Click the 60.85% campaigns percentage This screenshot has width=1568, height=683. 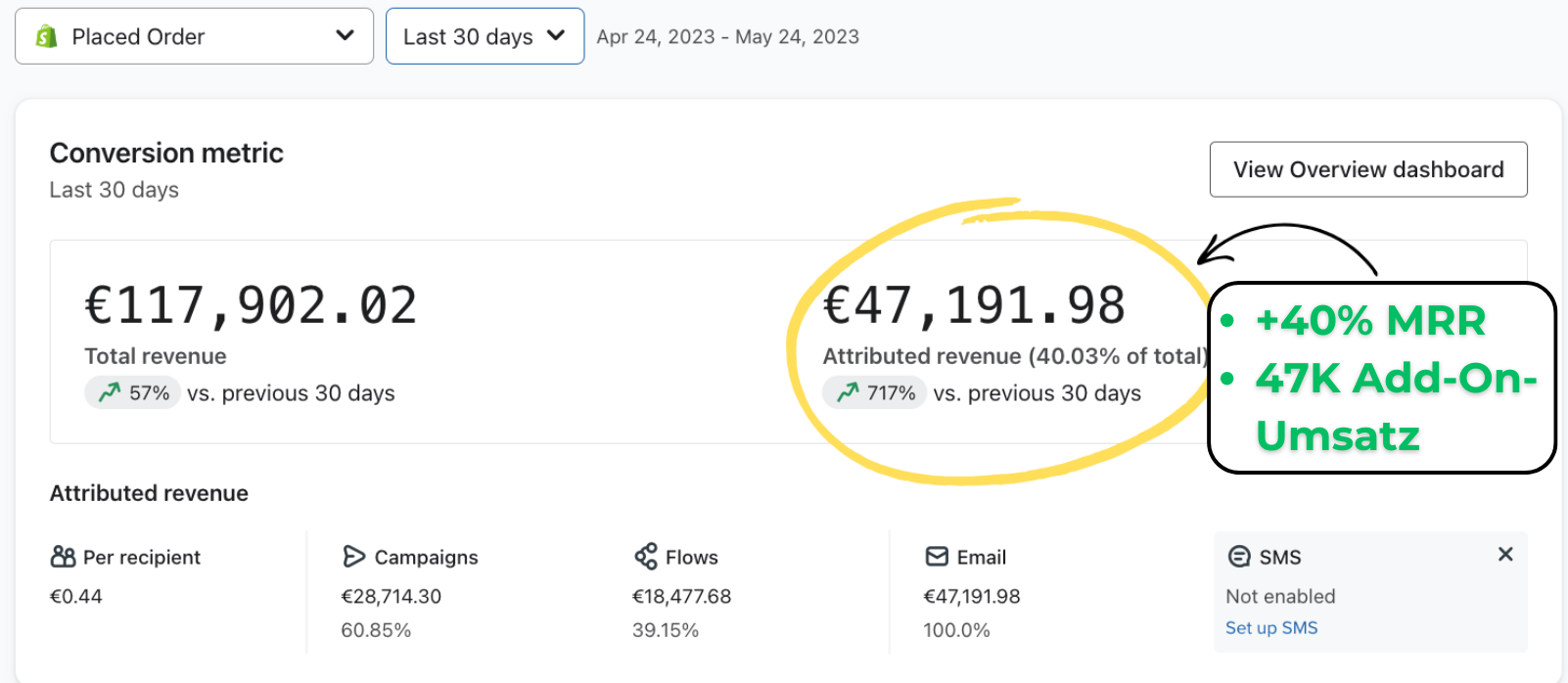(x=376, y=630)
